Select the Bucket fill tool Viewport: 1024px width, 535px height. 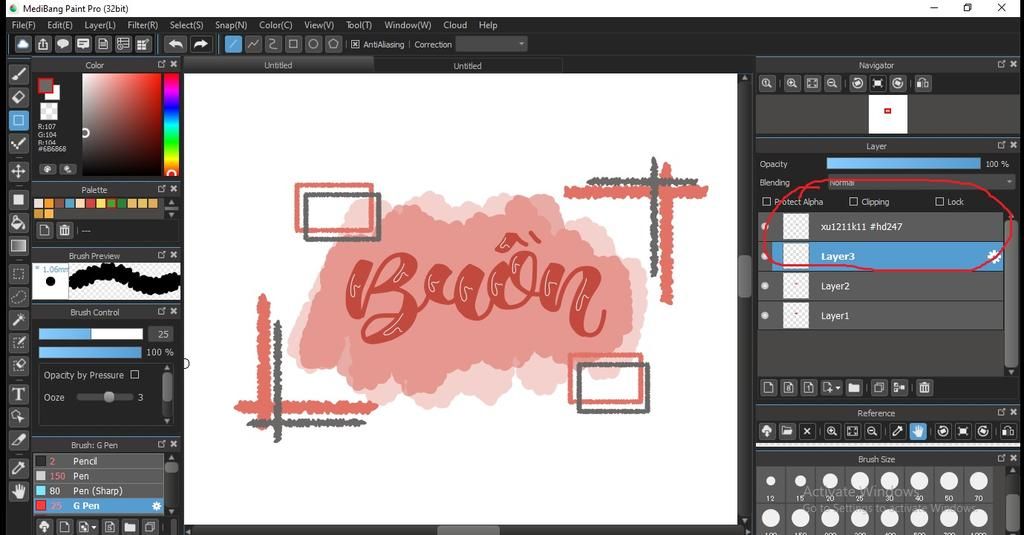pyautogui.click(x=18, y=223)
